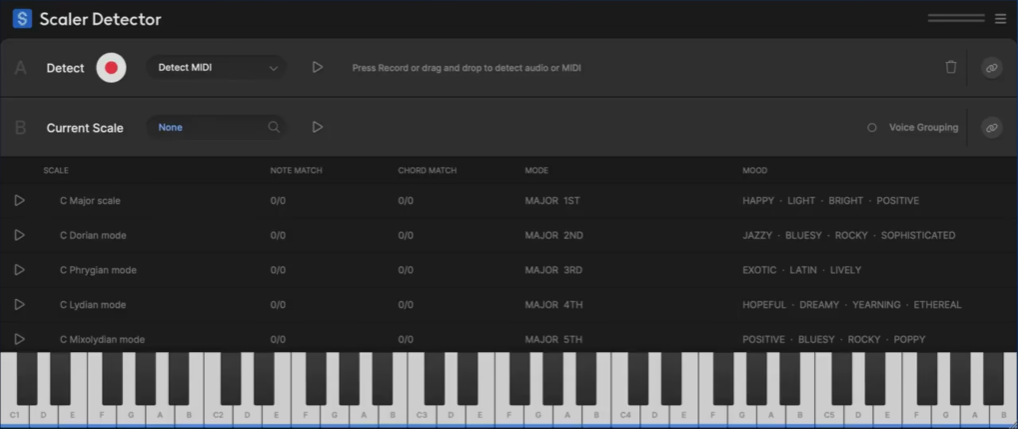Click the drag-and-drop hint text
The height and width of the screenshot is (429, 1018).
click(467, 67)
